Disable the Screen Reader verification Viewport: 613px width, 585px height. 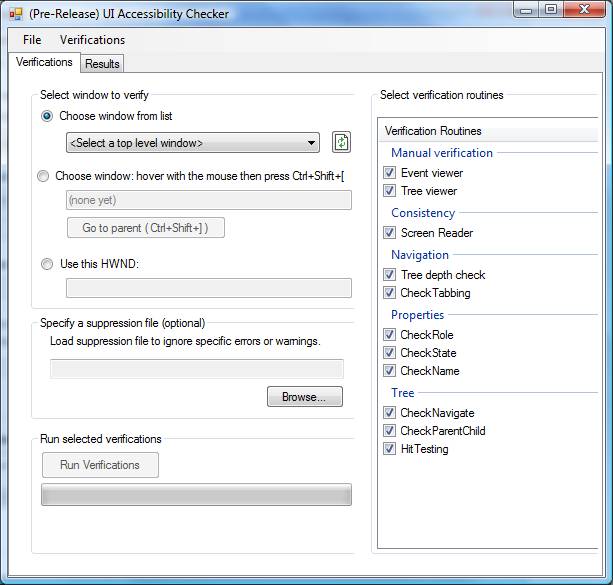coord(390,233)
